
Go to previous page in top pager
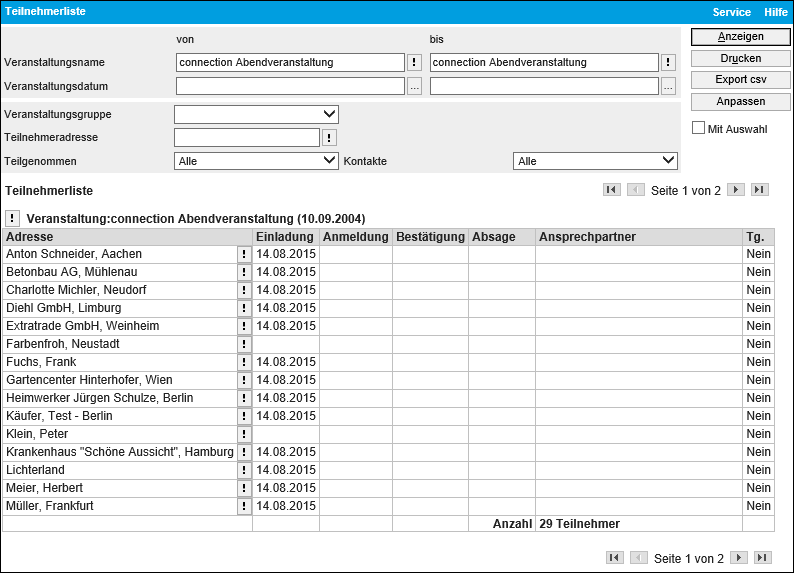click(x=636, y=190)
